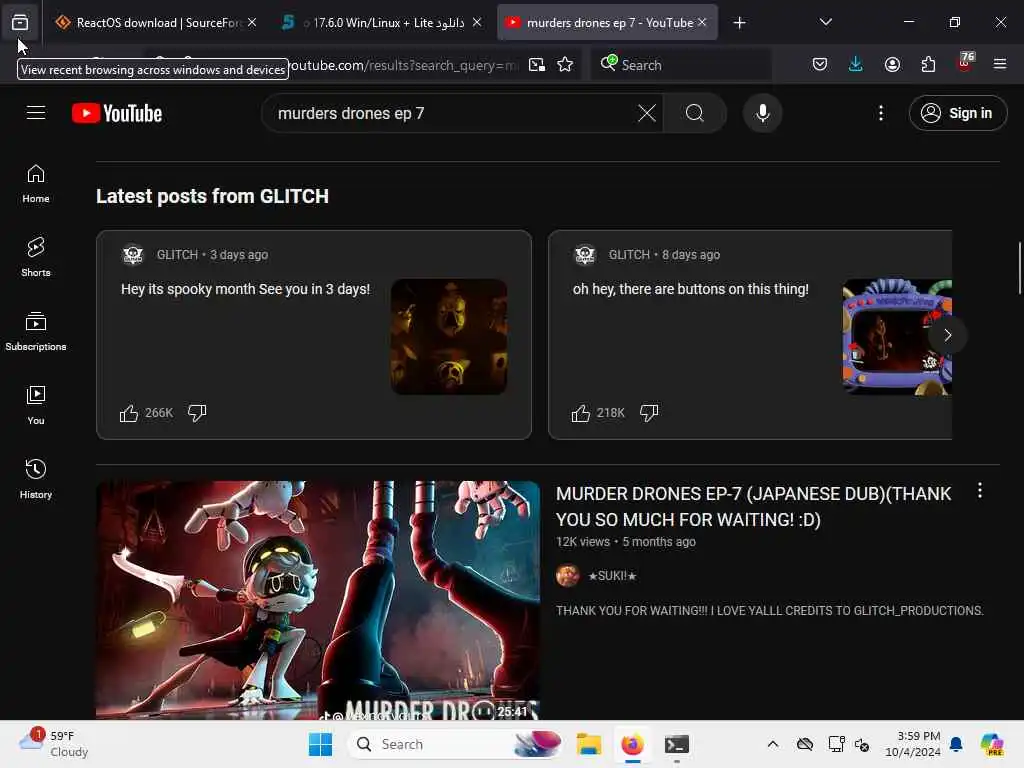Click GLITCH channel name on 3 days ago post
The width and height of the screenshot is (1024, 768).
pyautogui.click(x=177, y=255)
